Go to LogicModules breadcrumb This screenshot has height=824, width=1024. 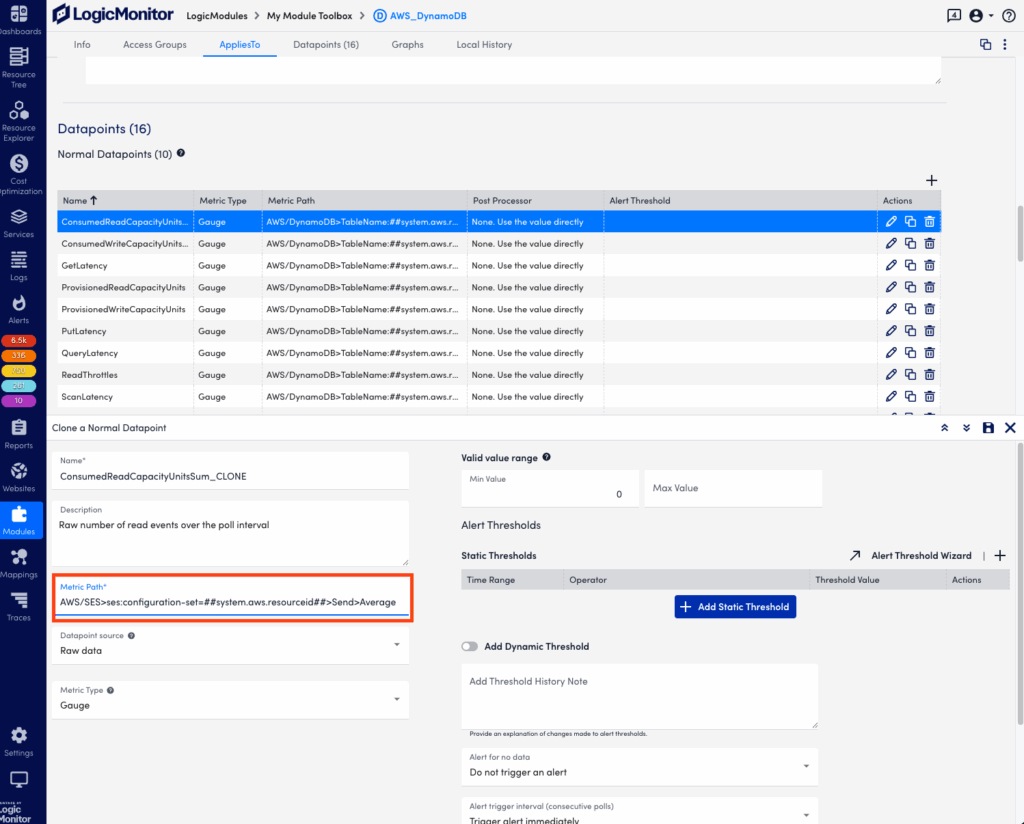tap(217, 16)
